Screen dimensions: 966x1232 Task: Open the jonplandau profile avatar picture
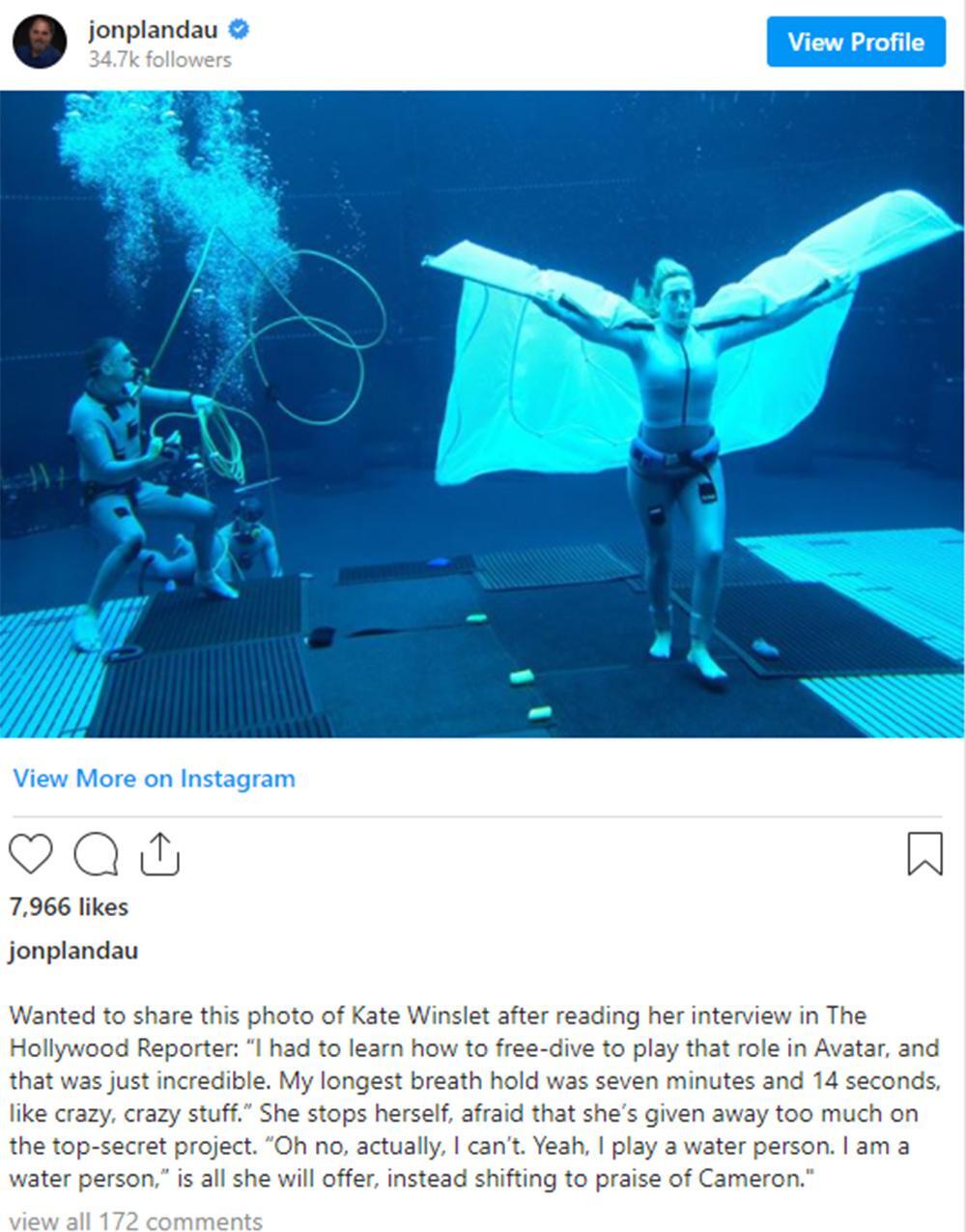pos(40,42)
